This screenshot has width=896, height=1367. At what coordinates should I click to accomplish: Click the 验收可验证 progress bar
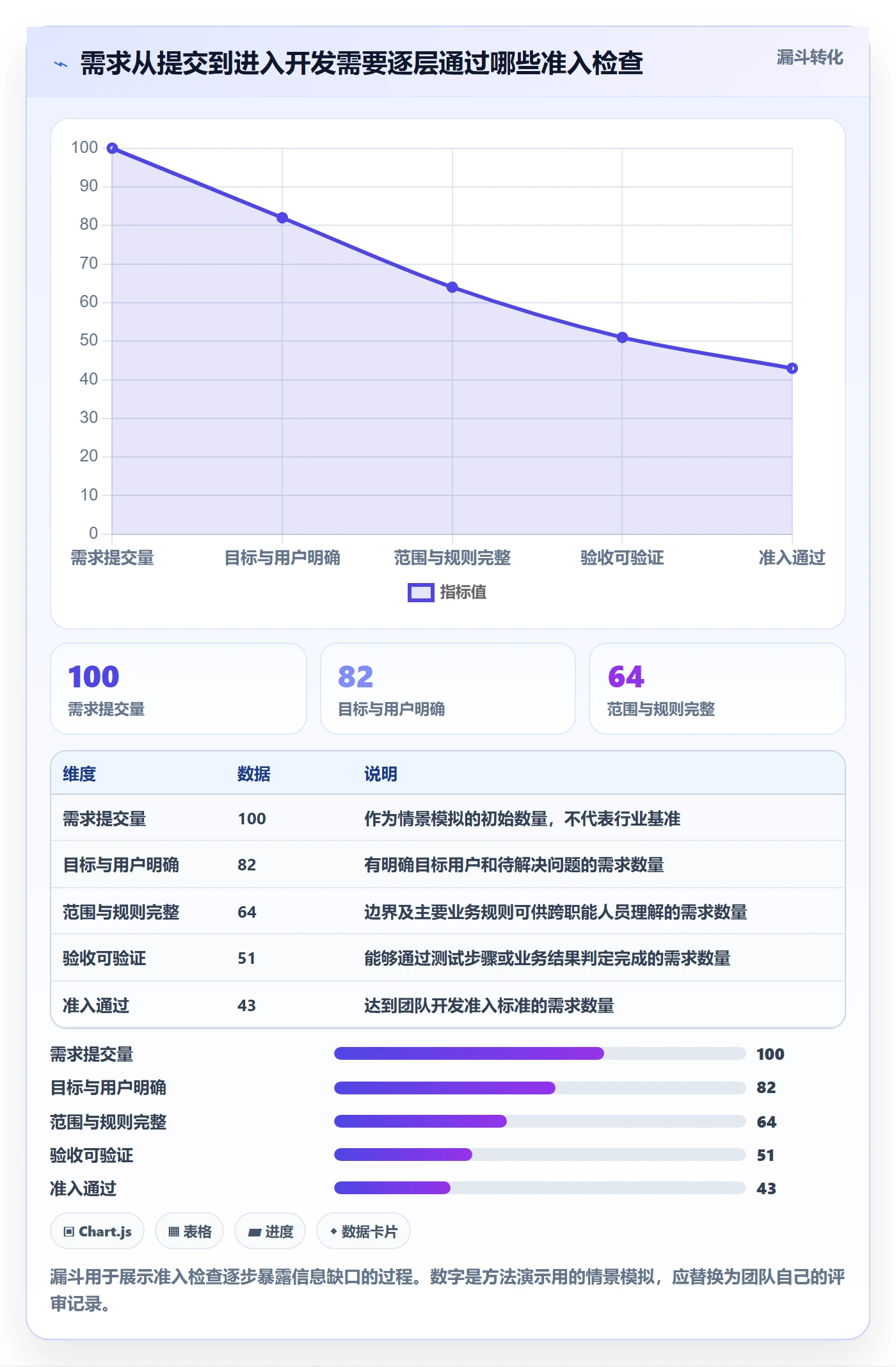pos(540,1155)
